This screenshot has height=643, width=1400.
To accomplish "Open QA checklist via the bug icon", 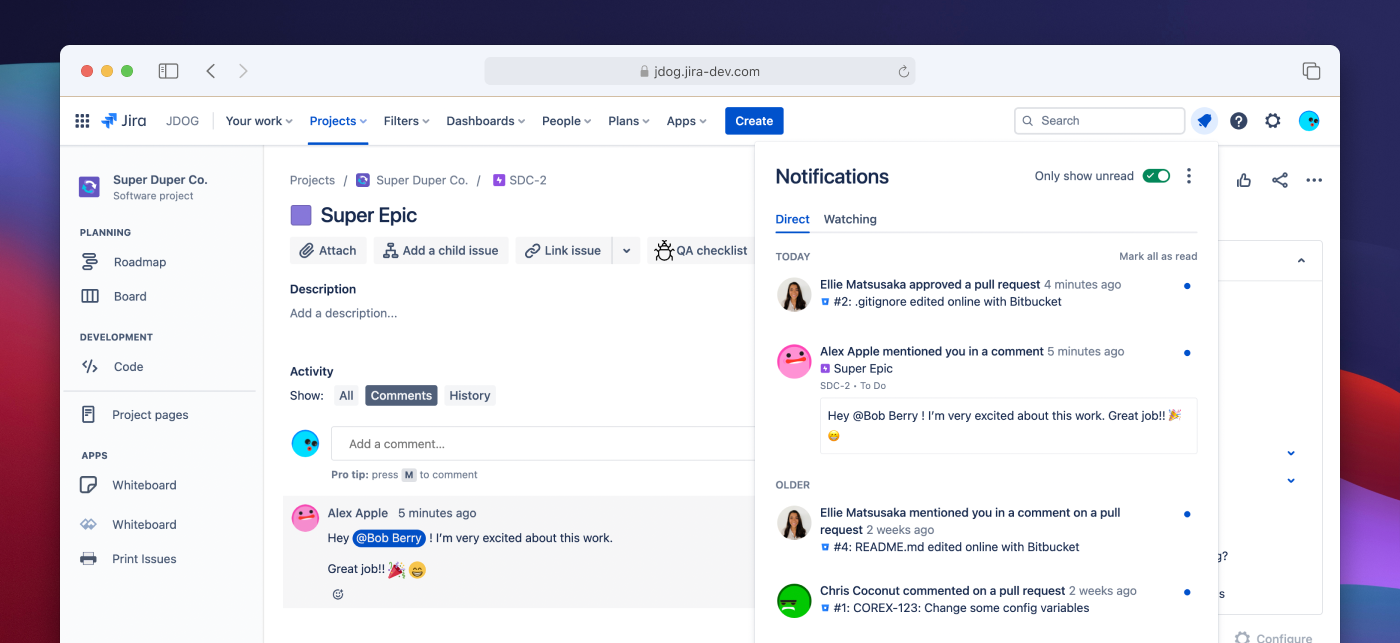I will (663, 250).
